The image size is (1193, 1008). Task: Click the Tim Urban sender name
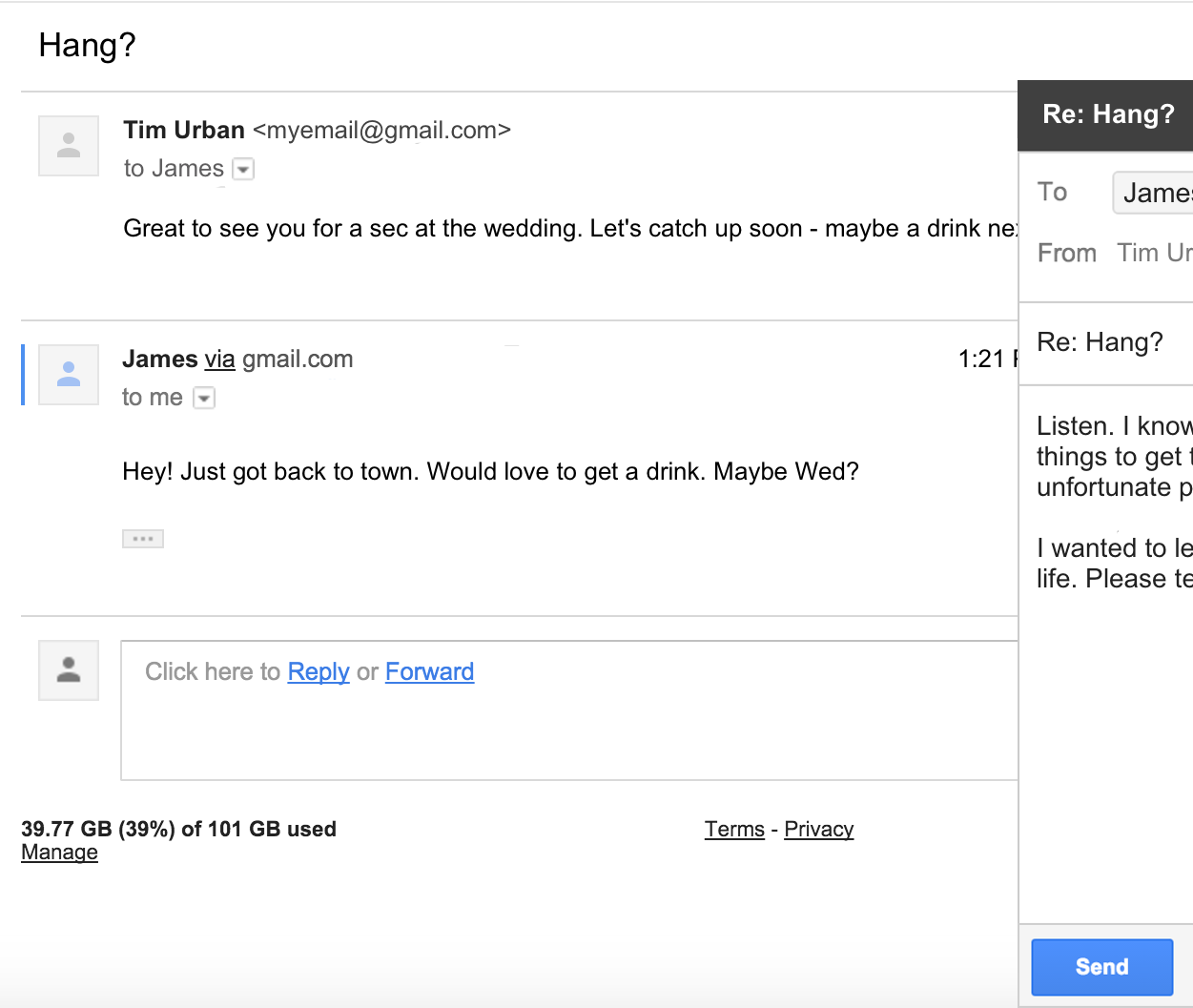[x=184, y=130]
